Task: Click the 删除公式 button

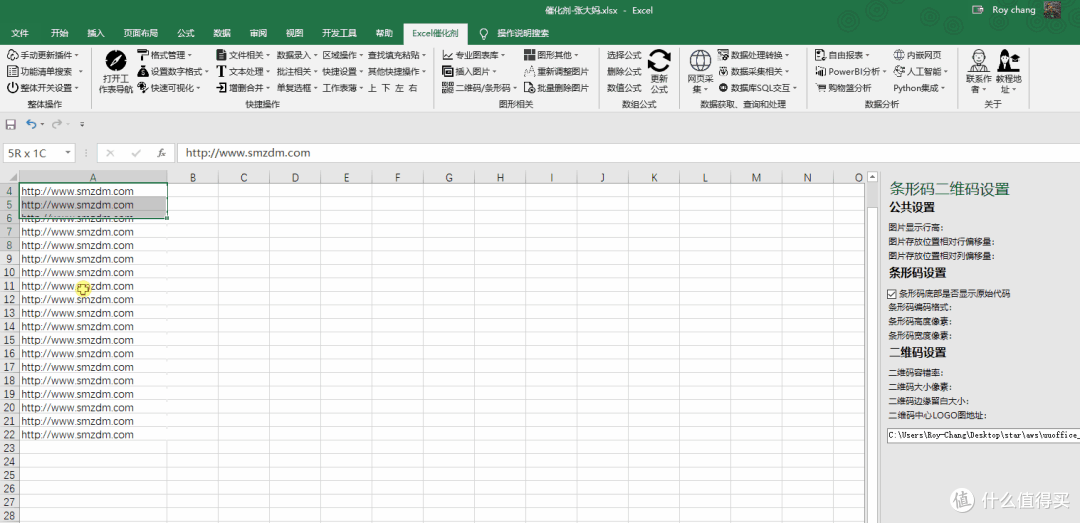Action: (624, 72)
